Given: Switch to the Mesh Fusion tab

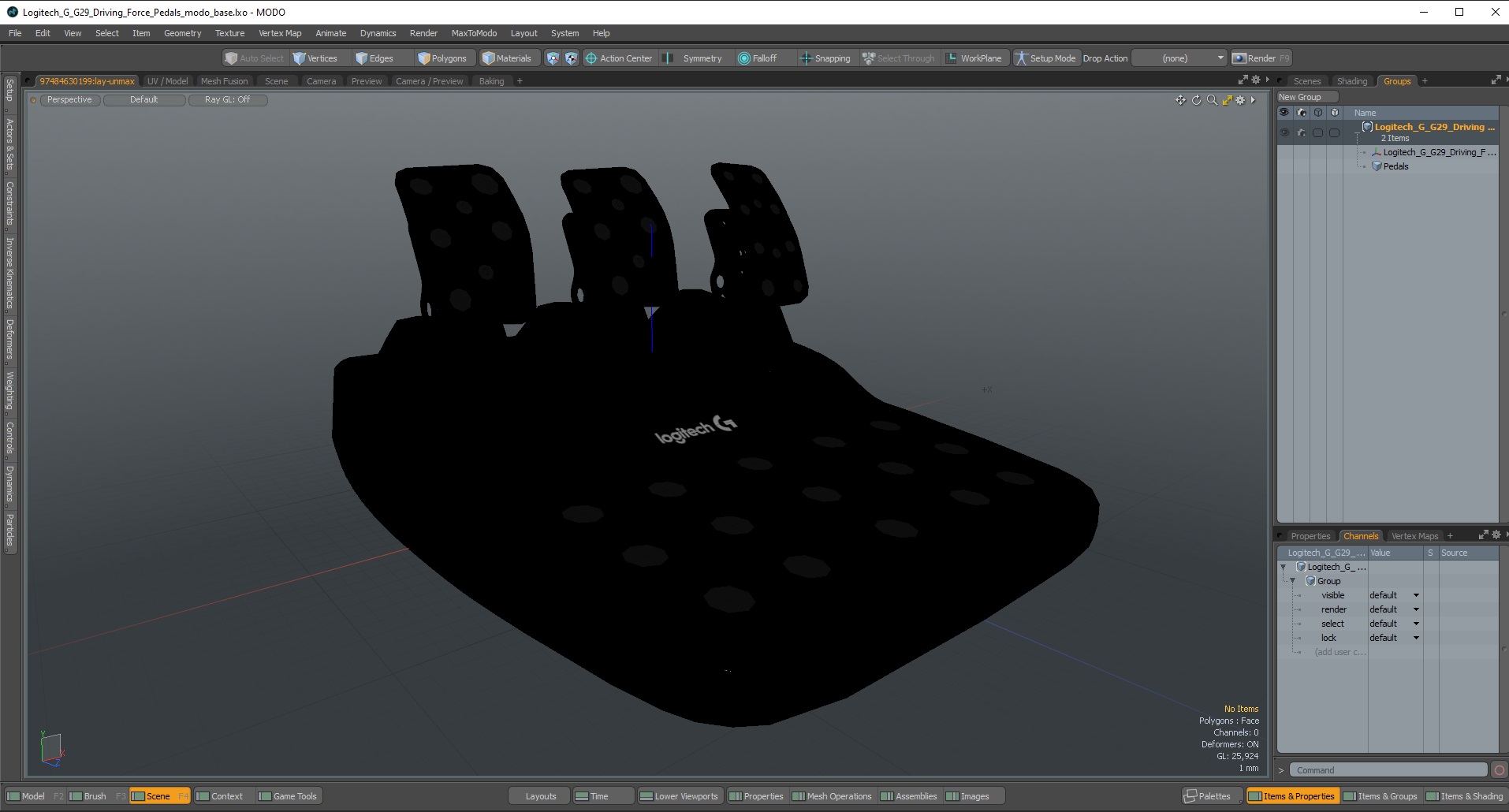Looking at the screenshot, I should [224, 81].
